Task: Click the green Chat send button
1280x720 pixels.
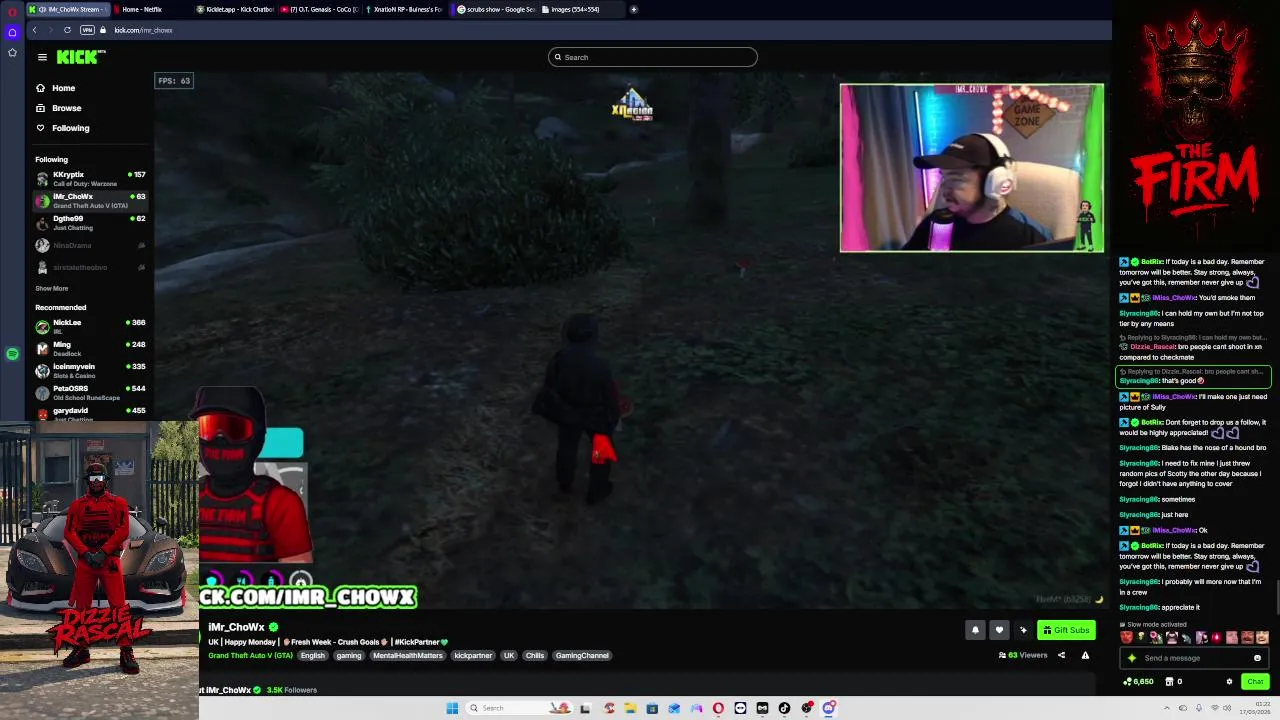Action: 1255,682
